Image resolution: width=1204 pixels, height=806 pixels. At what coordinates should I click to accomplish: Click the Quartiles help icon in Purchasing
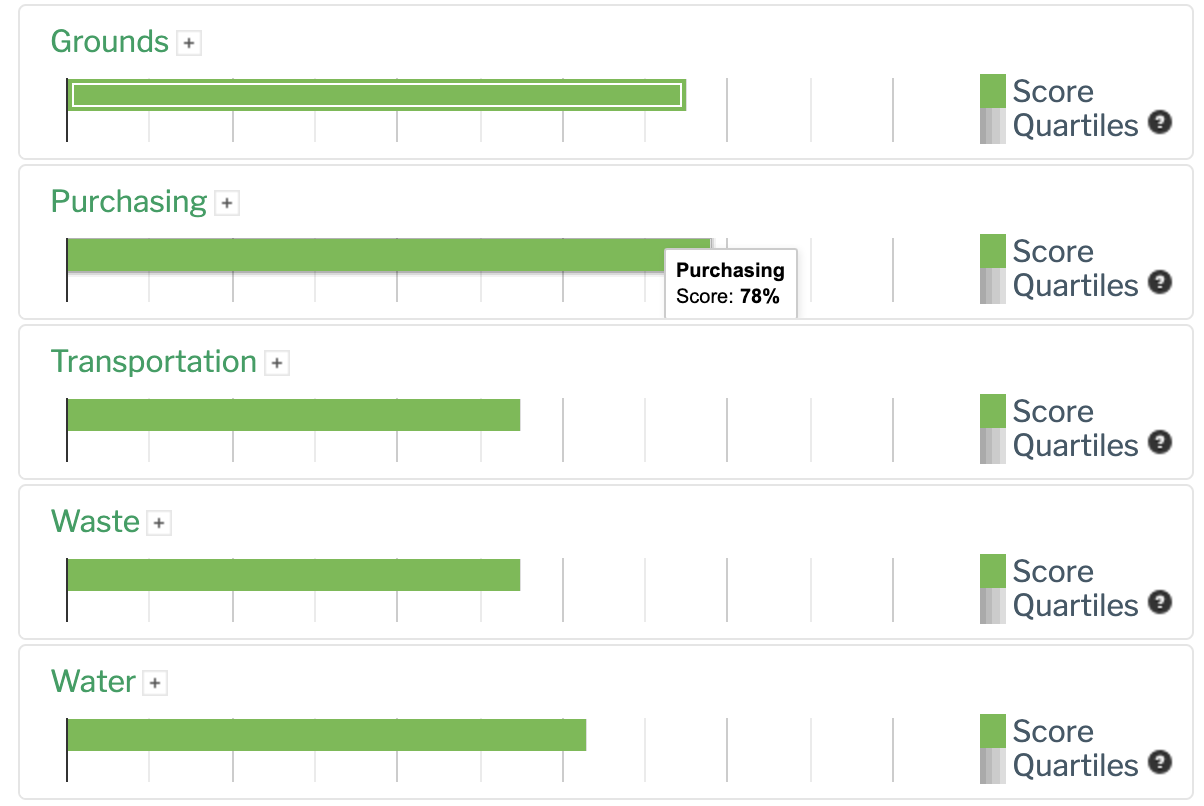[1160, 283]
